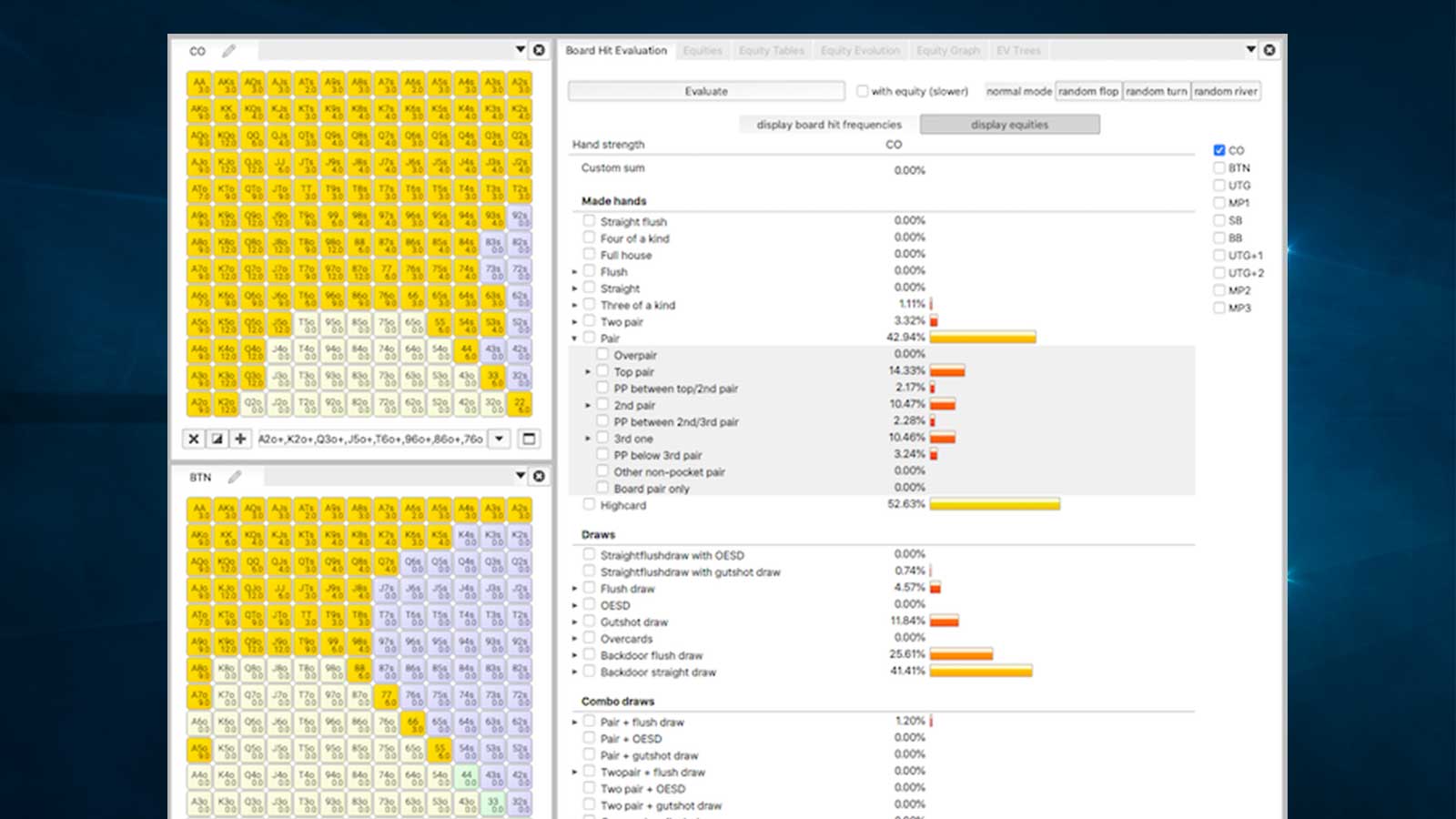
Task: Click the random flop button
Action: [1088, 91]
